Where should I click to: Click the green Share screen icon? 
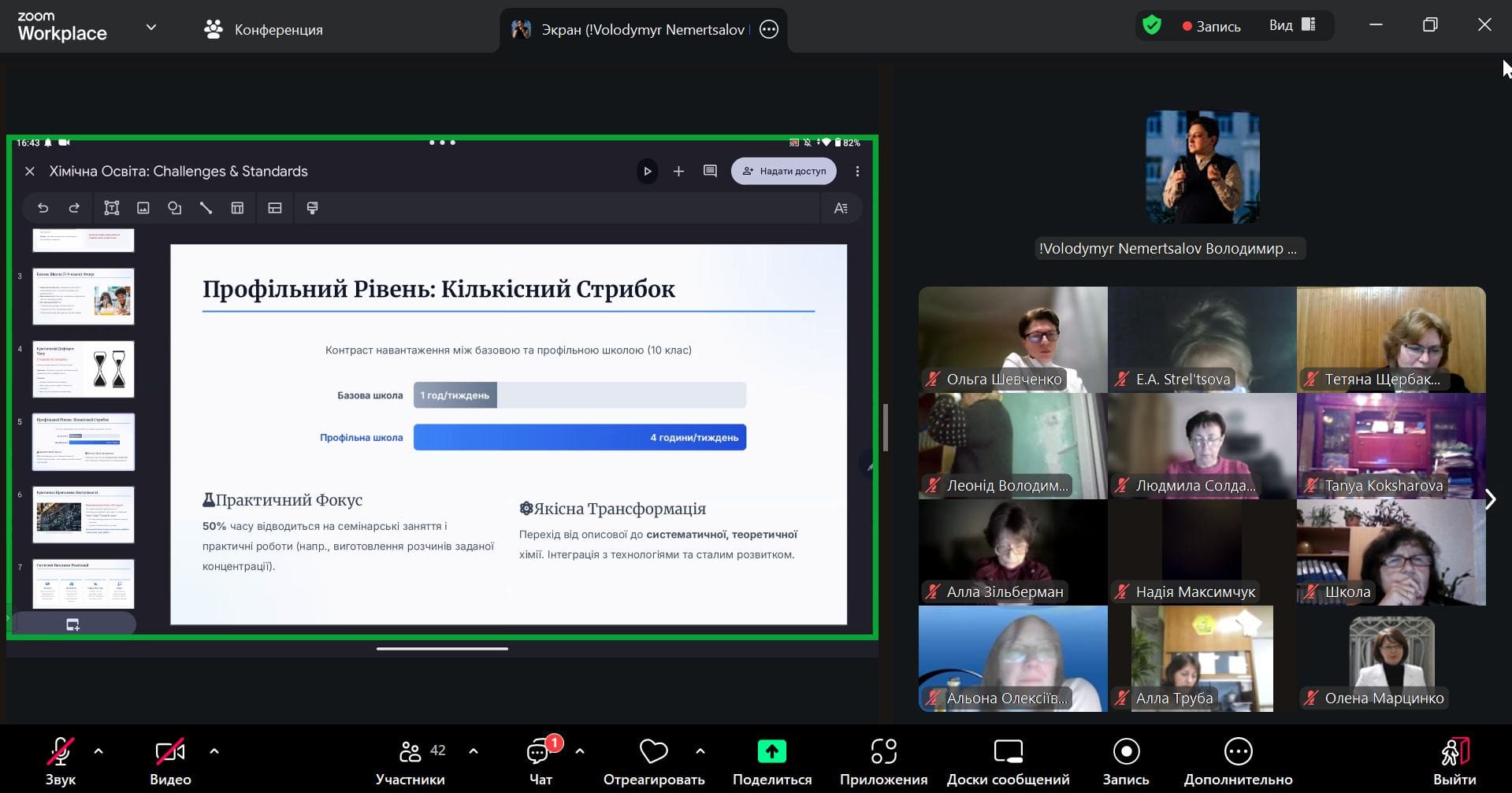771,752
